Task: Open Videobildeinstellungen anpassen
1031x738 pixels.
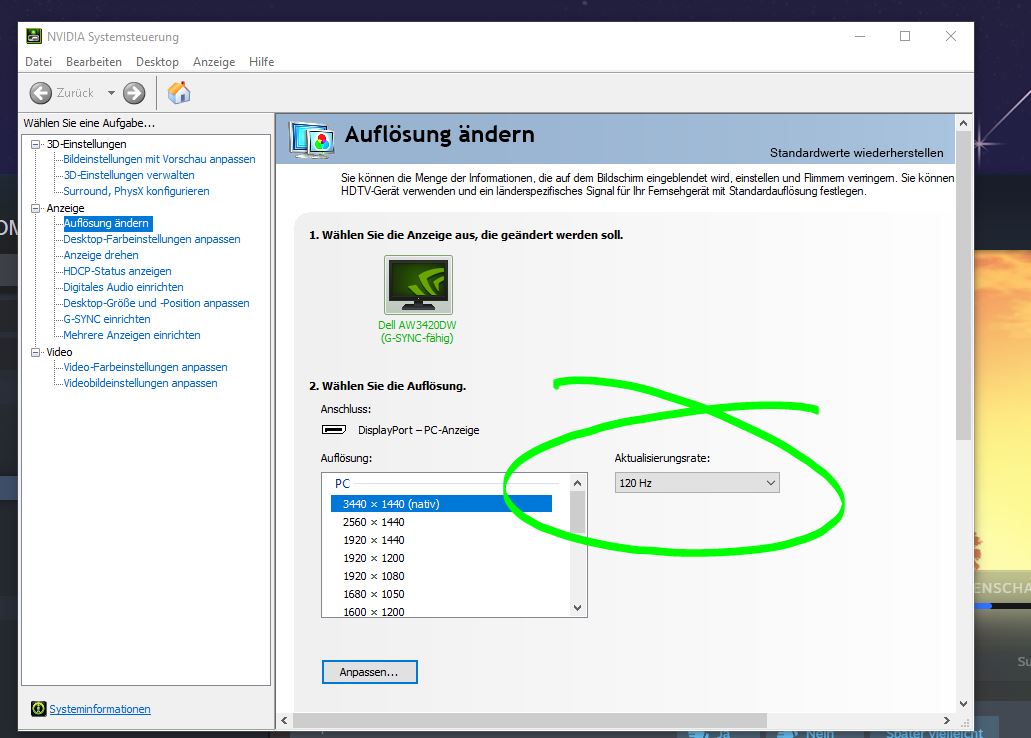Action: click(x=140, y=383)
